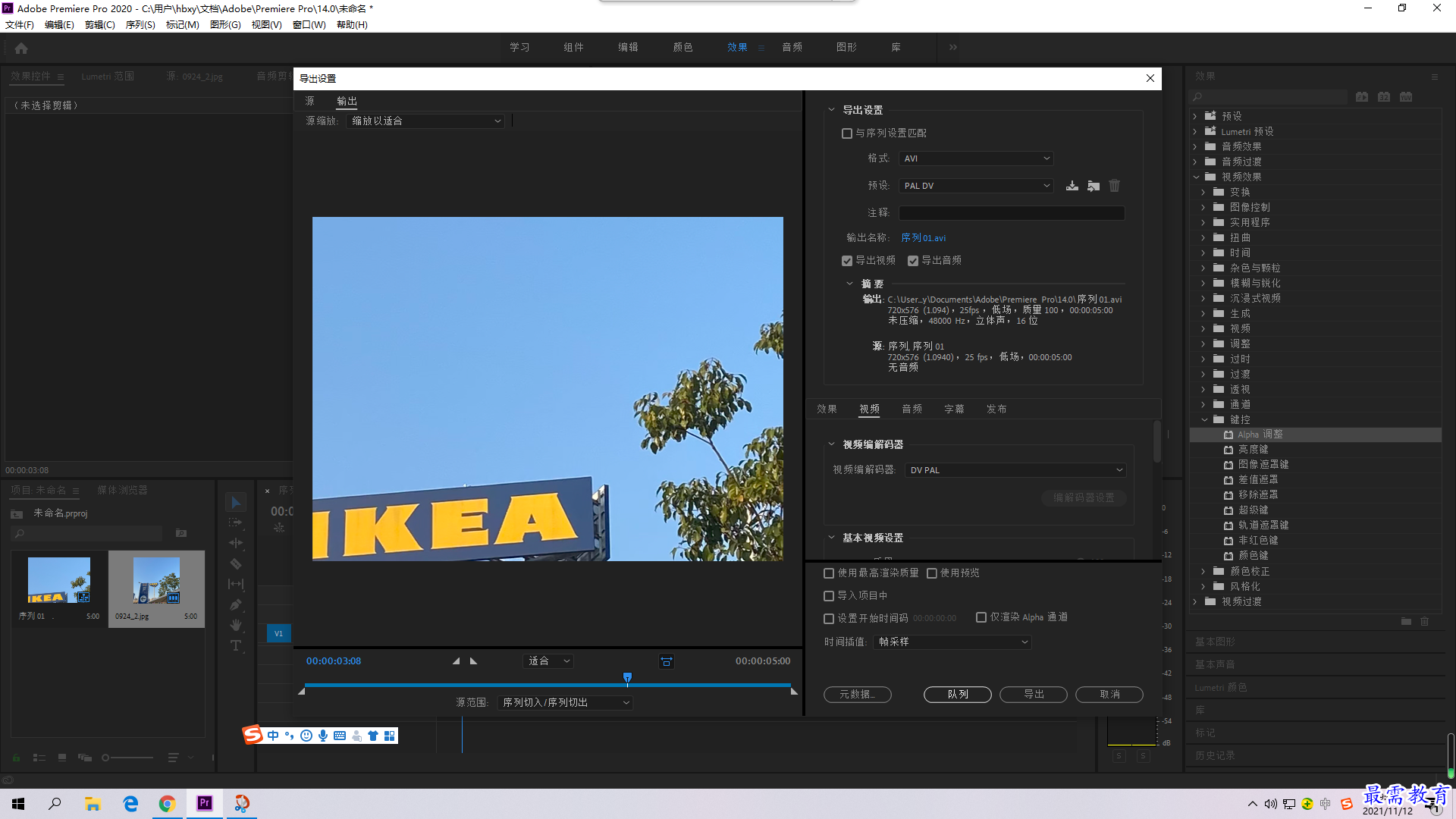The image size is (1456, 819).
Task: Switch to the Captions tab
Action: tap(954, 409)
